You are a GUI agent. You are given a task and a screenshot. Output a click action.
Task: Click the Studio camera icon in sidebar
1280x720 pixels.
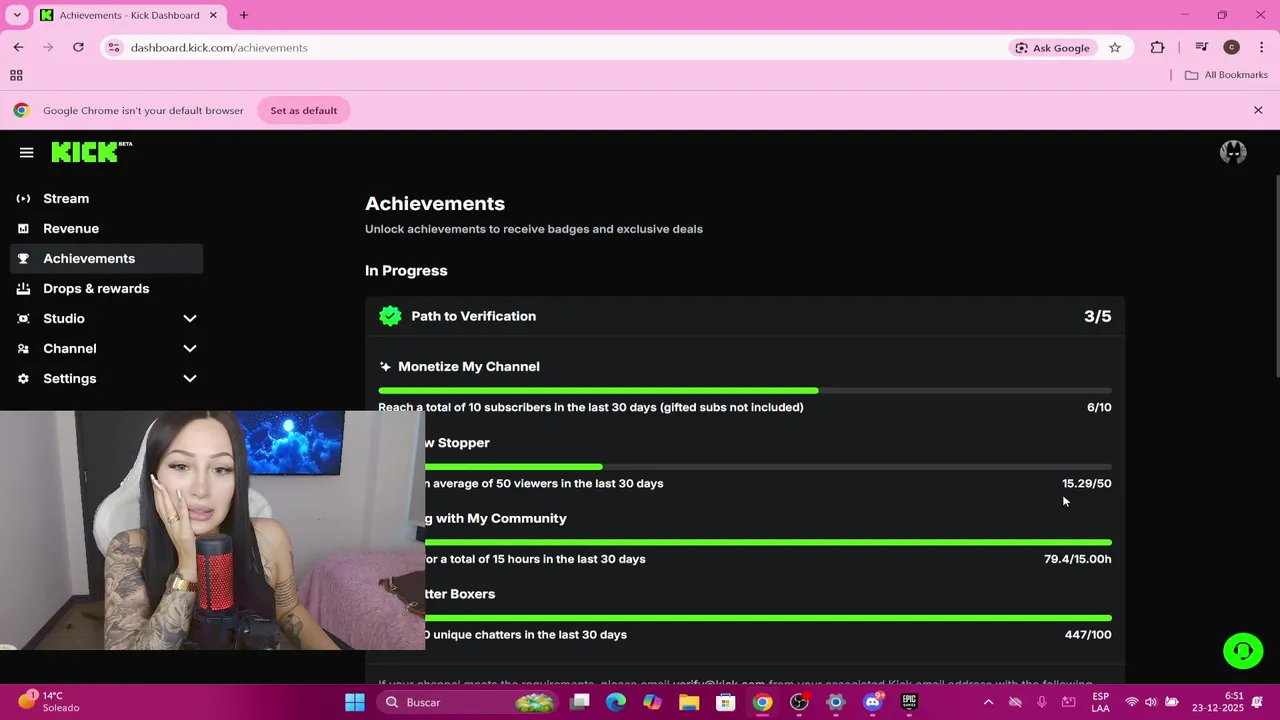23,318
